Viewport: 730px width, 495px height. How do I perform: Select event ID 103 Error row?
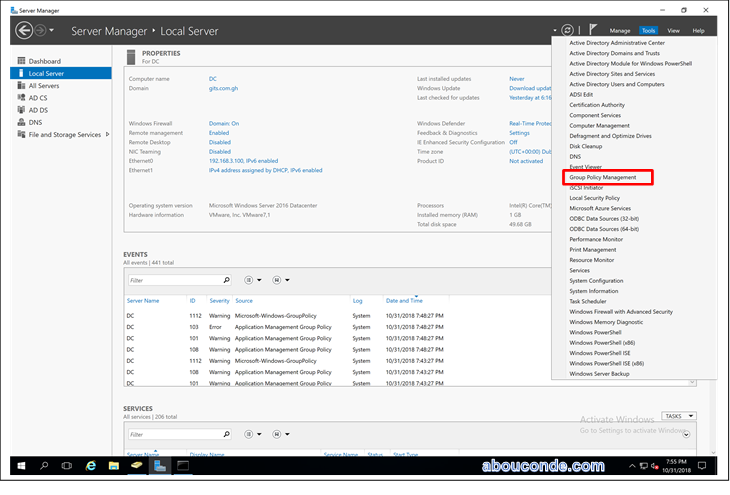[284, 327]
